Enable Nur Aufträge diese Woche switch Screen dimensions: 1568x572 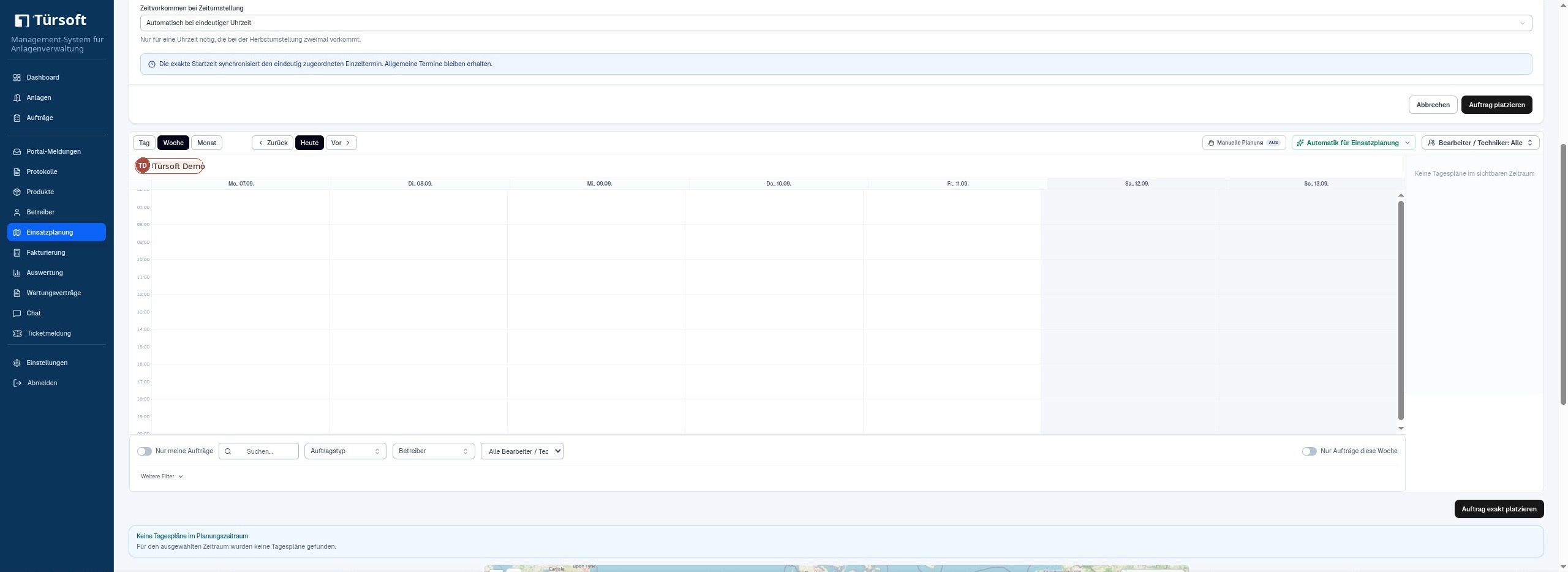(1309, 451)
